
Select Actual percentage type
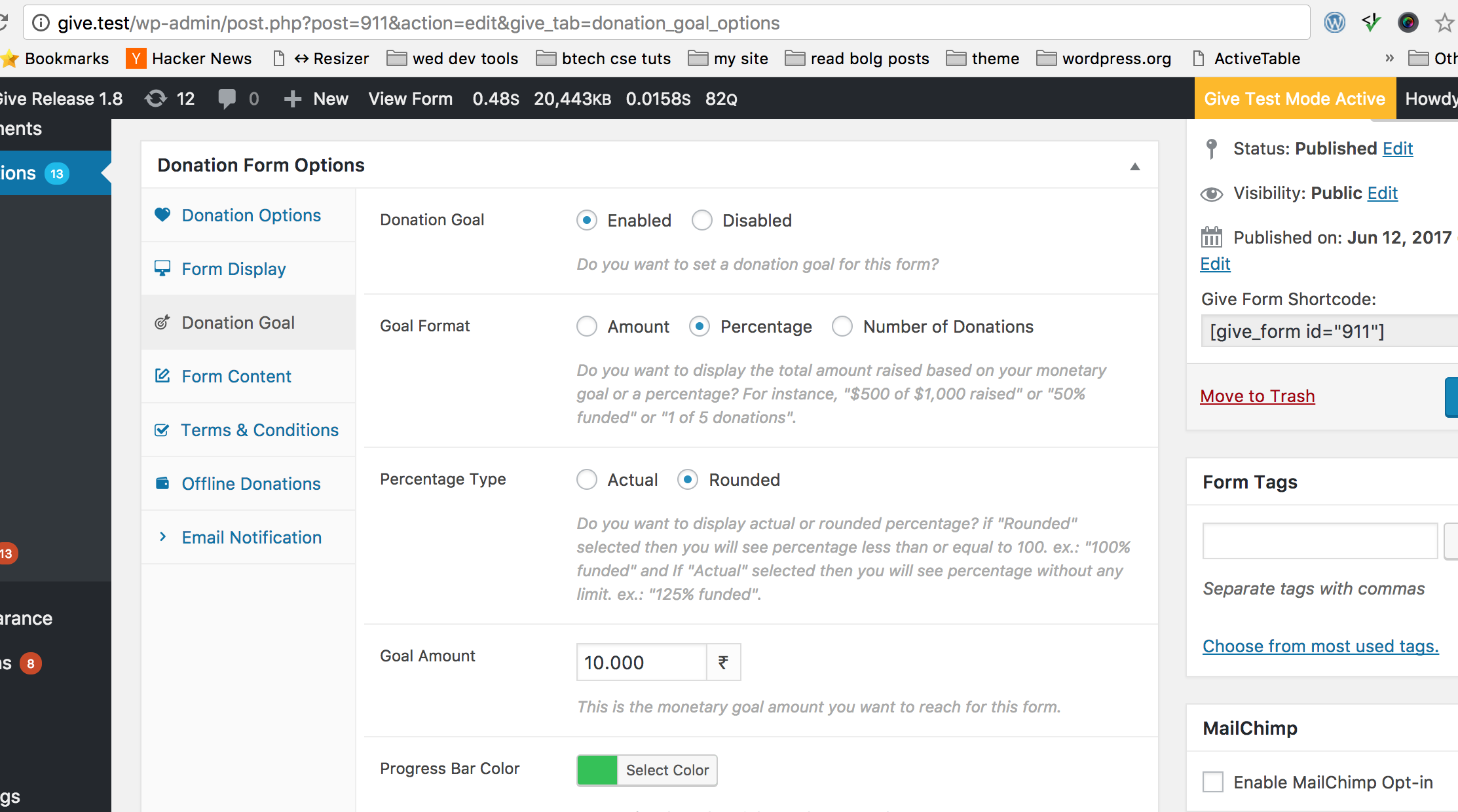tap(587, 479)
